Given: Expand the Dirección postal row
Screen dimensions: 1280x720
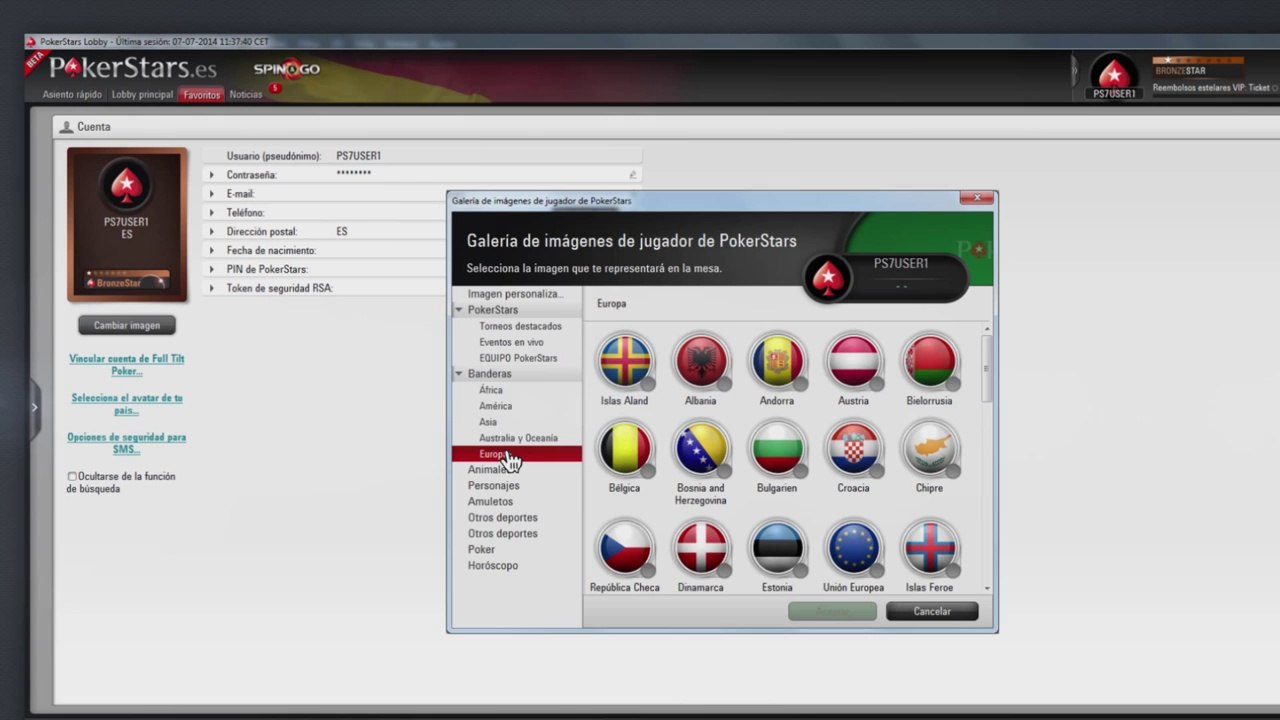Looking at the screenshot, I should coord(211,232).
